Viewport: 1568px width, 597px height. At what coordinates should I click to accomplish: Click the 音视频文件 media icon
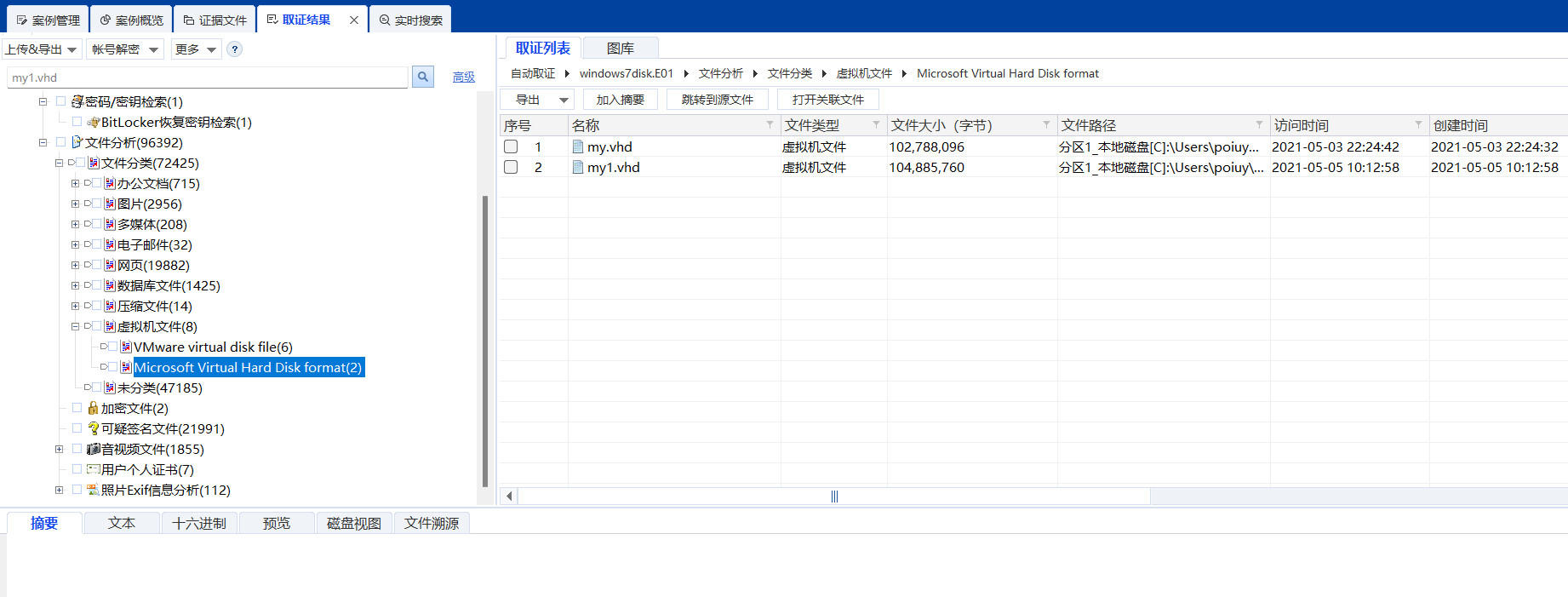pos(94,449)
